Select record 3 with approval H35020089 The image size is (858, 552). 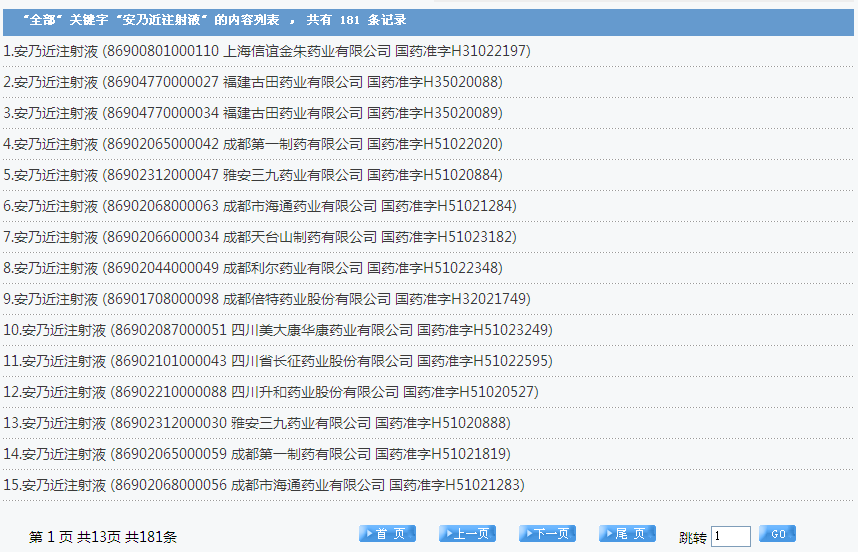tap(253, 113)
